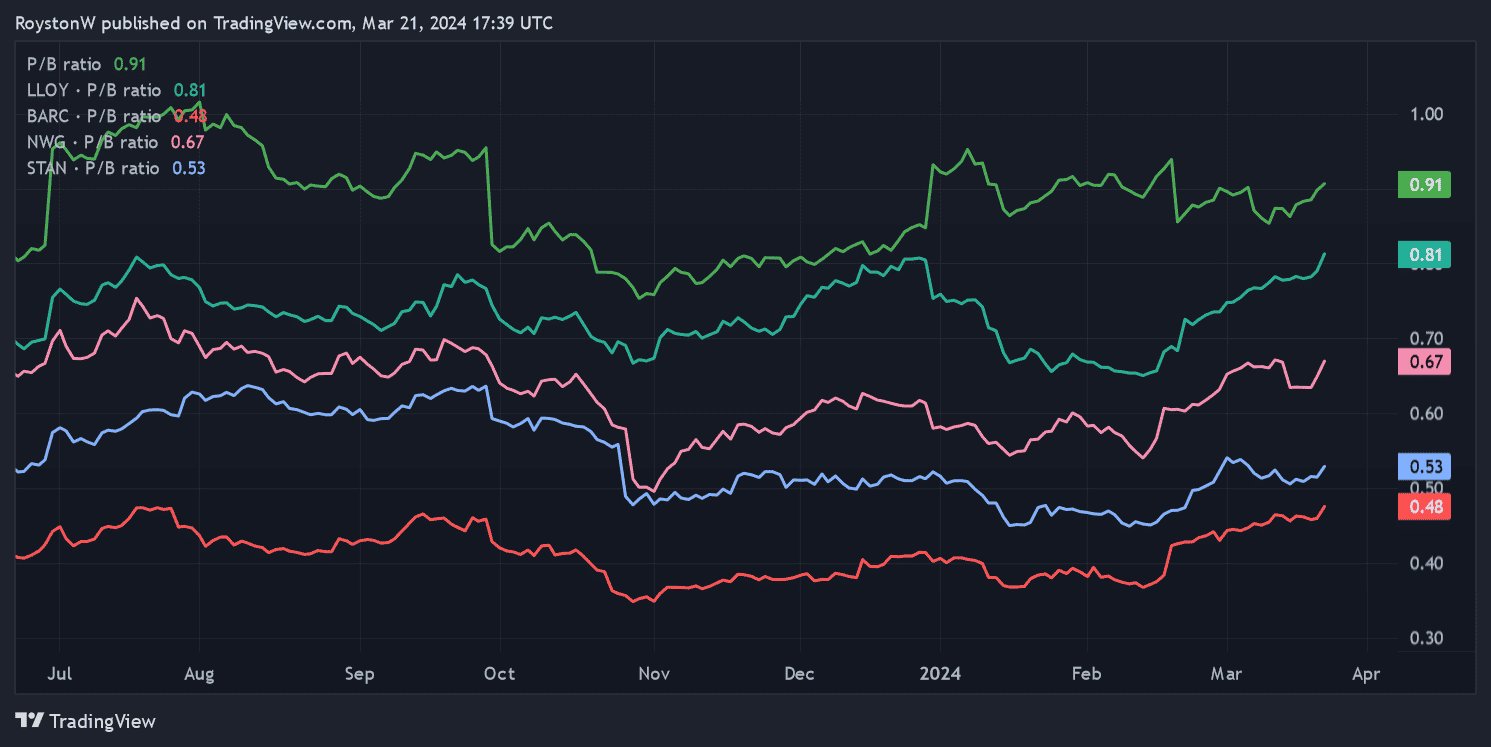Click the published-by RoystonW header text
The height and width of the screenshot is (747, 1491).
pos(284,23)
